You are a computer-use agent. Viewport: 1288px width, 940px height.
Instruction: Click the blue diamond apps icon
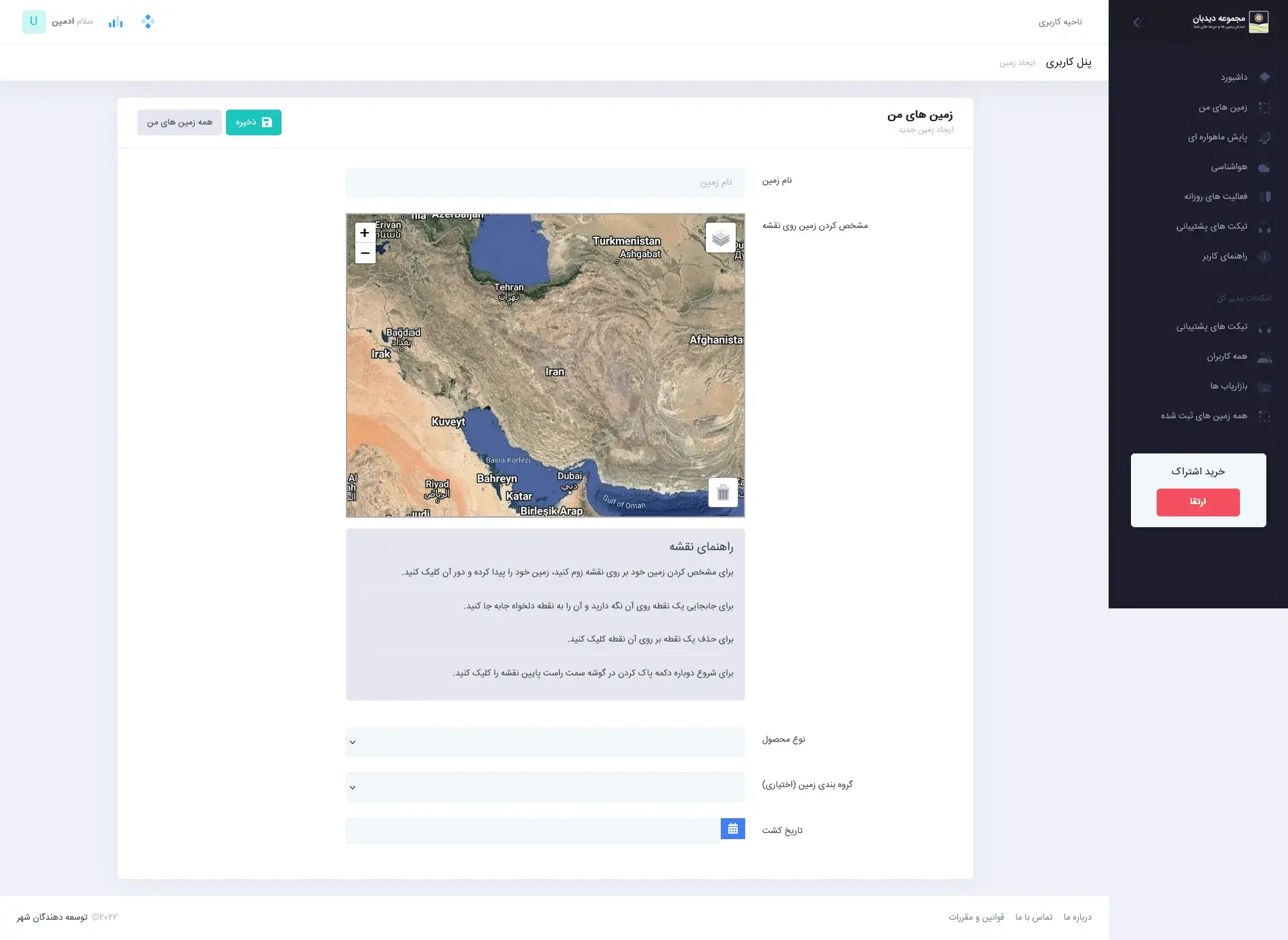point(148,22)
